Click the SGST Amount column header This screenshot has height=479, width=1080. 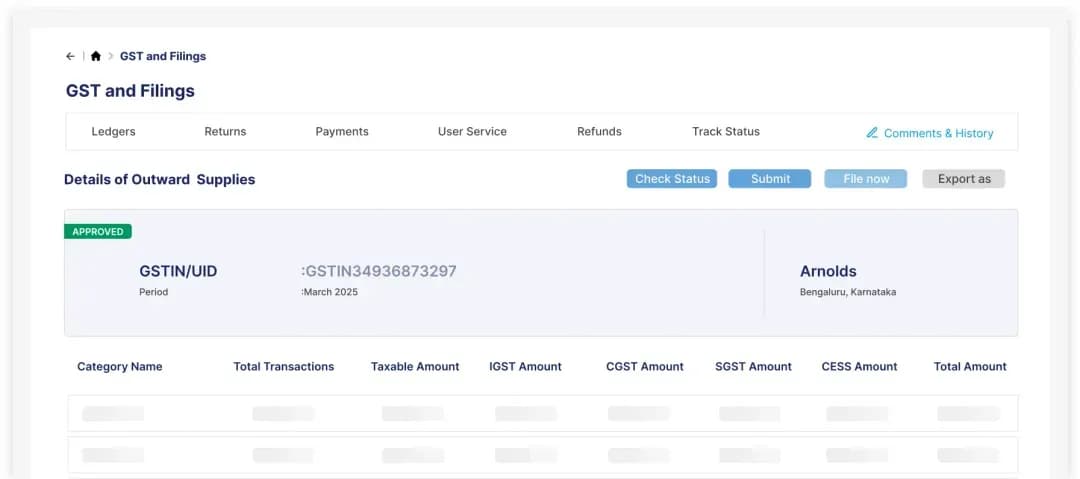pos(754,367)
